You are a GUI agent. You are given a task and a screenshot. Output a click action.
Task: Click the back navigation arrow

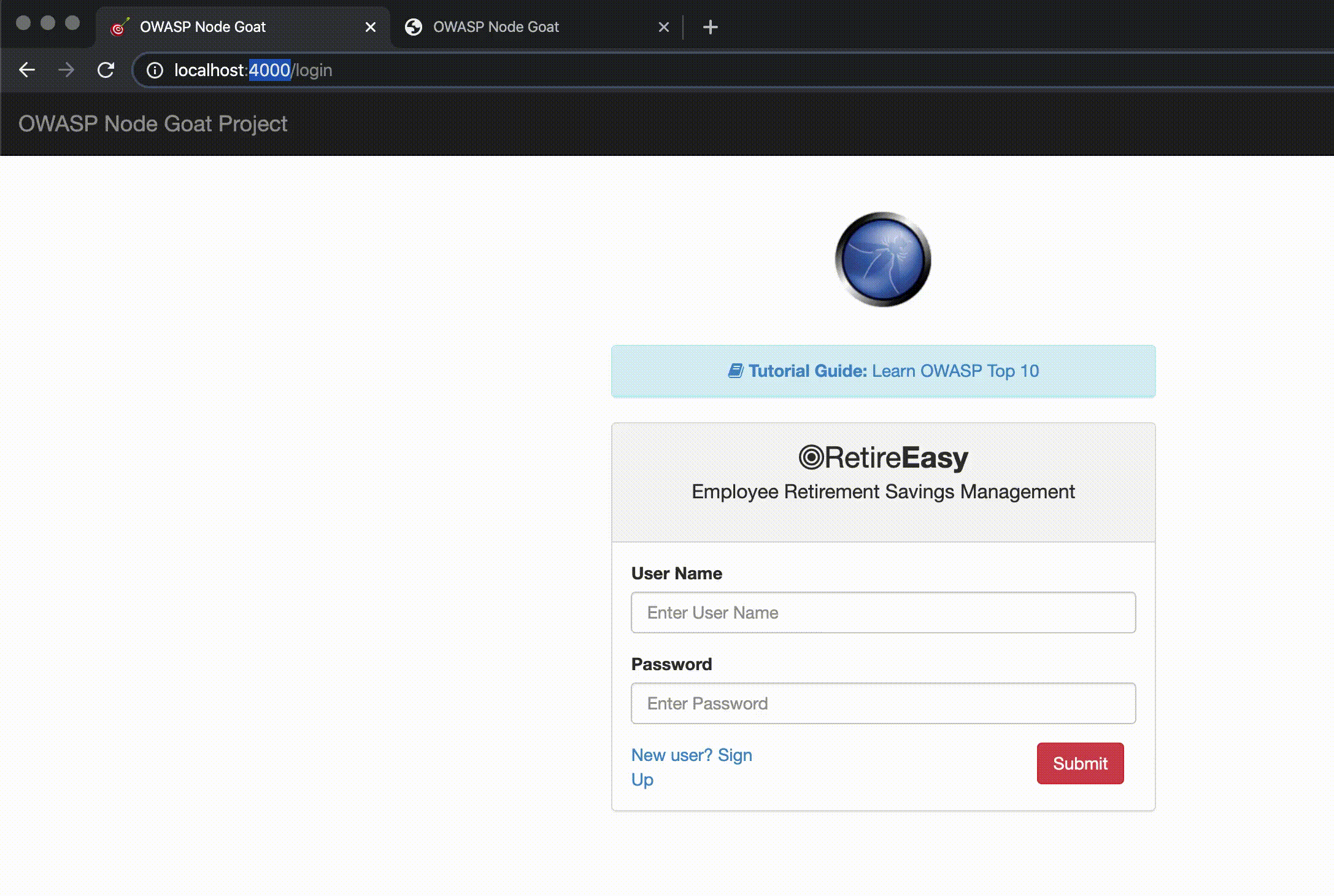pos(26,70)
